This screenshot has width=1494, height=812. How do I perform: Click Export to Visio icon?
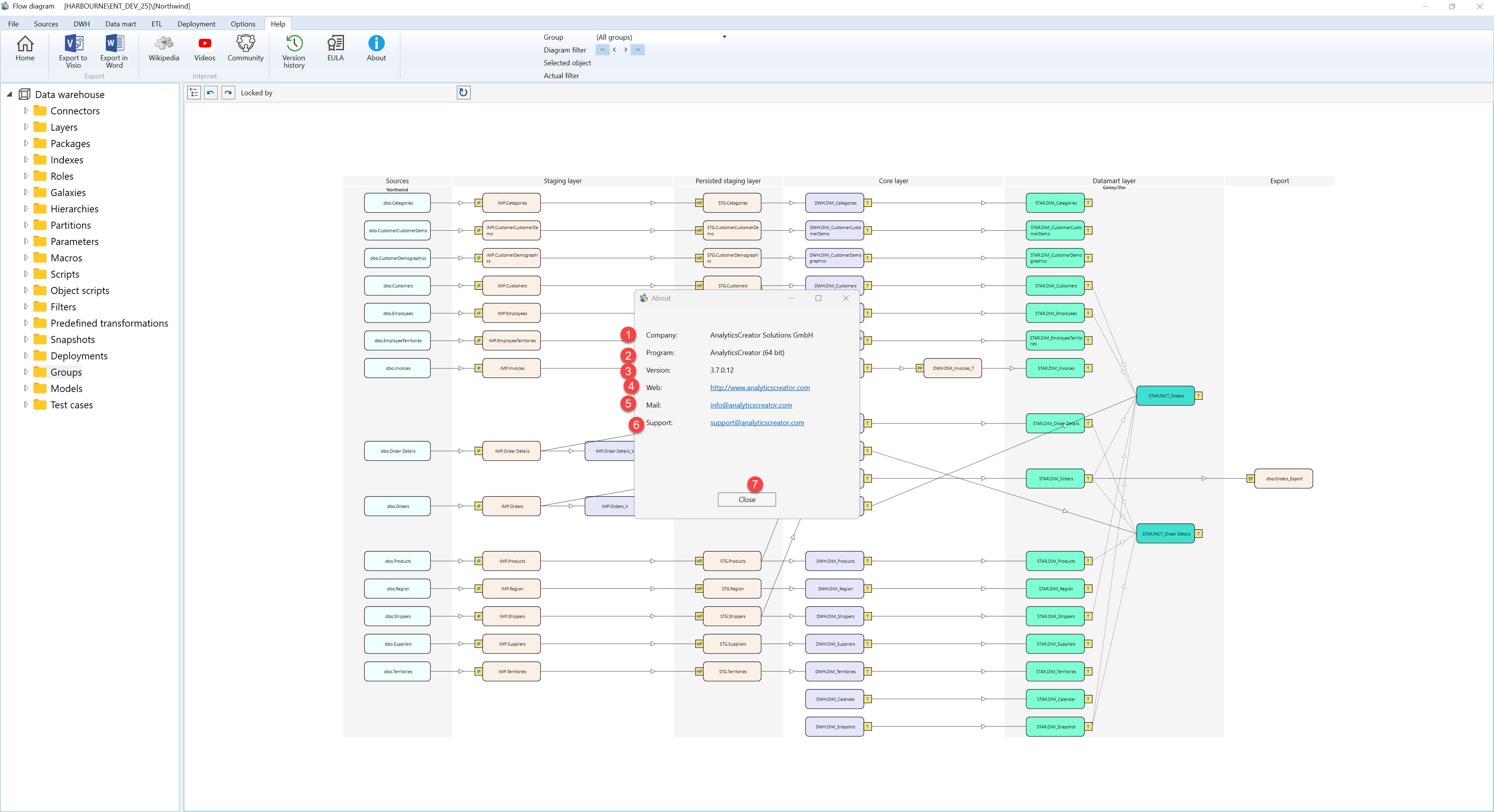click(x=73, y=44)
